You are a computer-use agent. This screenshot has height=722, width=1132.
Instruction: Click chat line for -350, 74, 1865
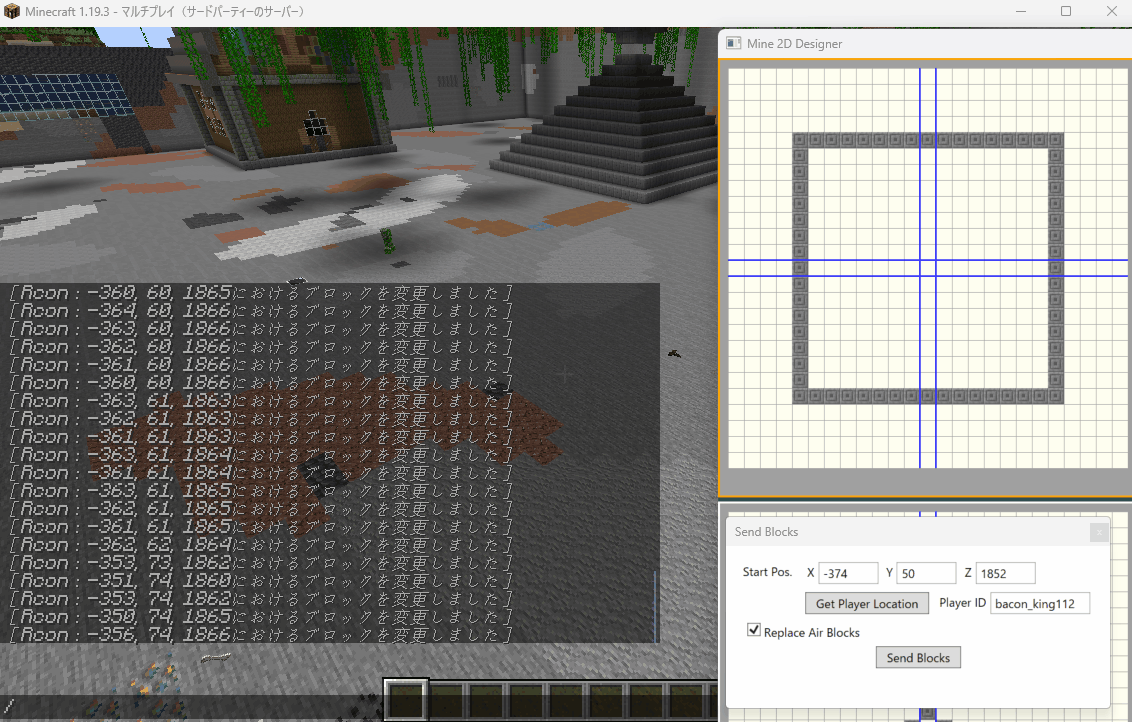pos(260,617)
